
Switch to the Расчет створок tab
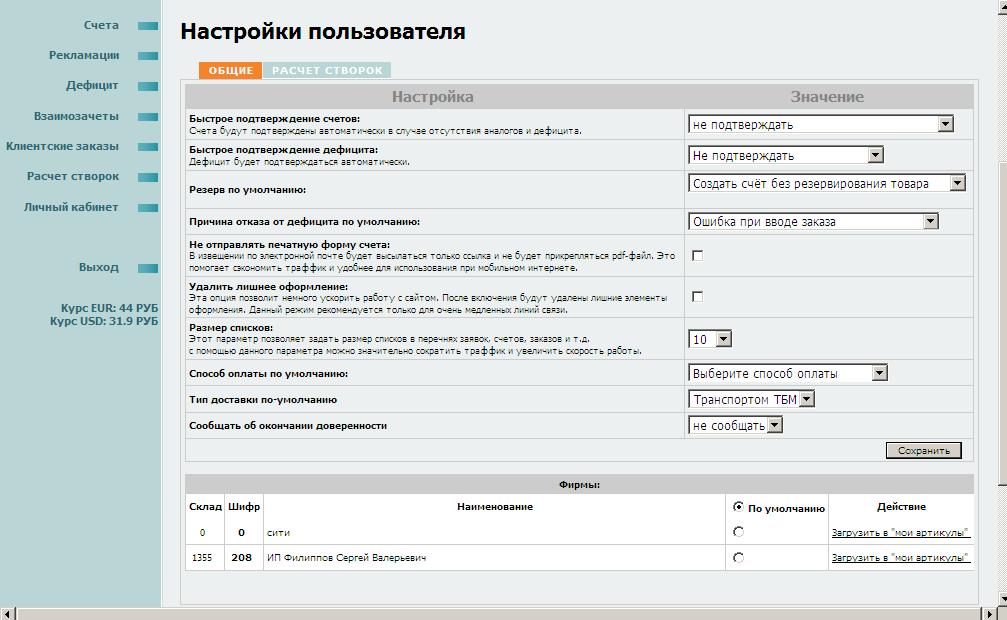[x=327, y=71]
